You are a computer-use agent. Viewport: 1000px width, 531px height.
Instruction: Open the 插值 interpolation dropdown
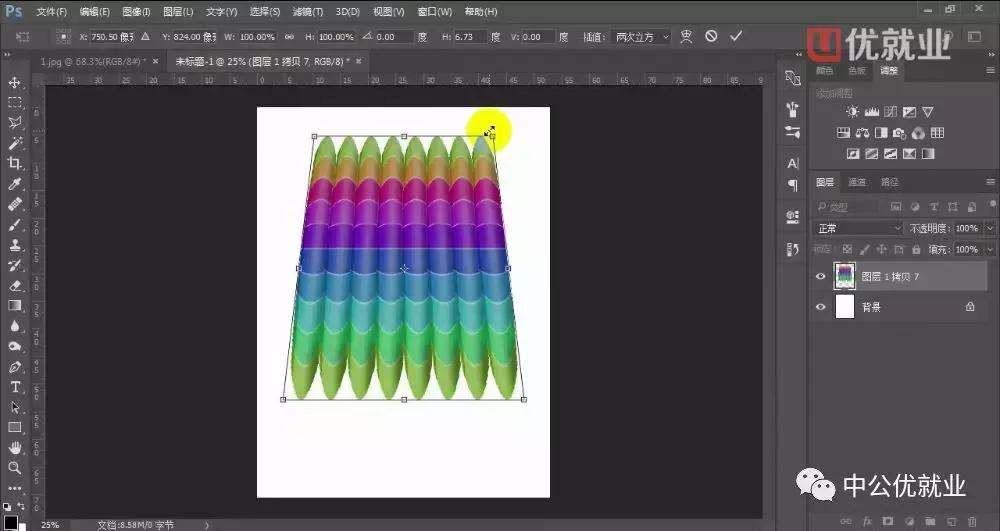click(640, 36)
